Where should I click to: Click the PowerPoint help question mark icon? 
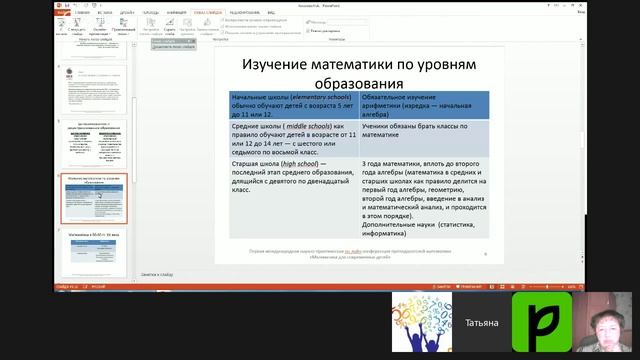(x=548, y=5)
